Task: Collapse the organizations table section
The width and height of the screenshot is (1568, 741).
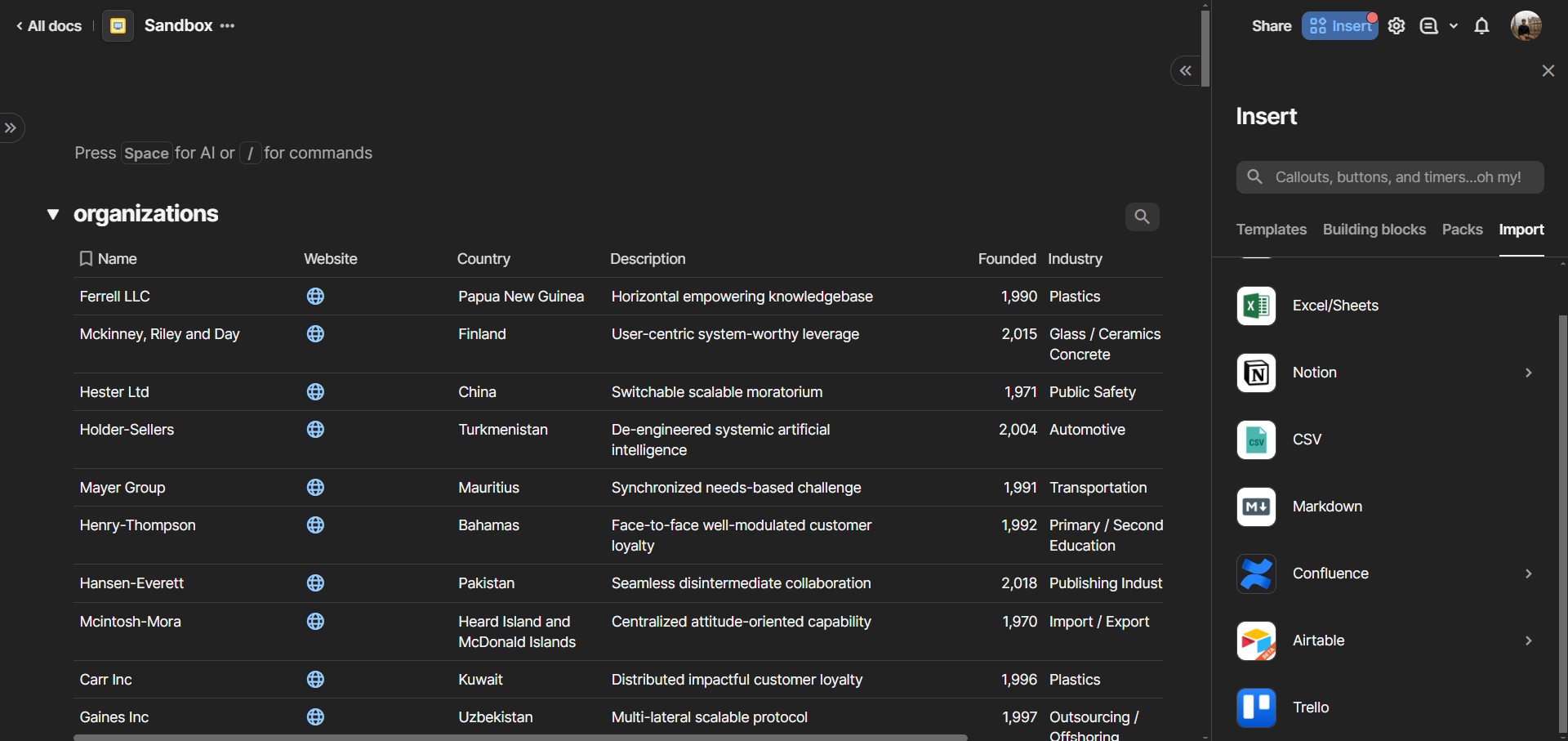Action: pos(53,214)
